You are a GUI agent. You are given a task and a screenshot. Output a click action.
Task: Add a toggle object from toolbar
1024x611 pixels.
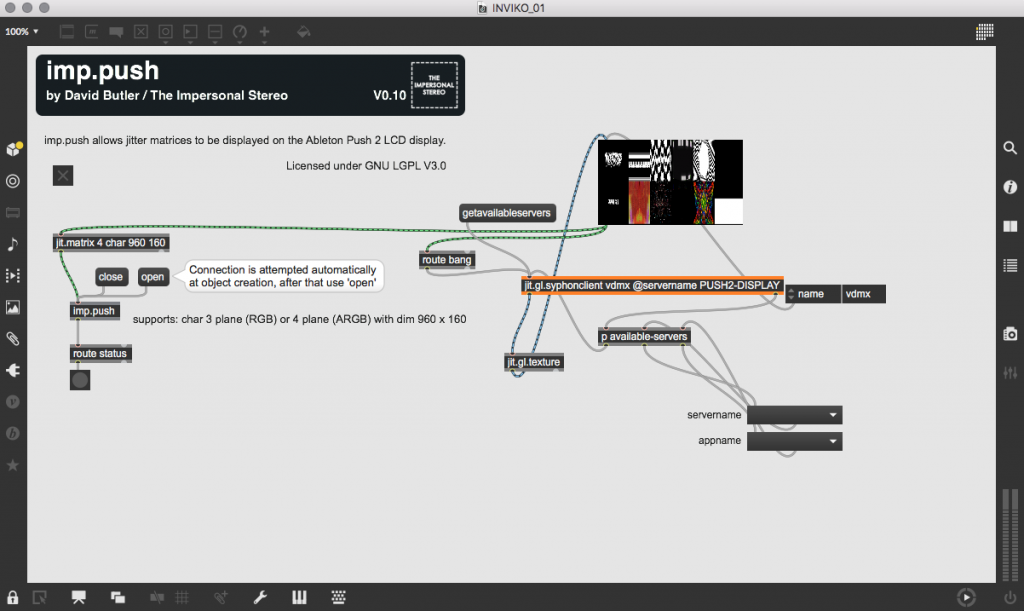pyautogui.click(x=141, y=31)
